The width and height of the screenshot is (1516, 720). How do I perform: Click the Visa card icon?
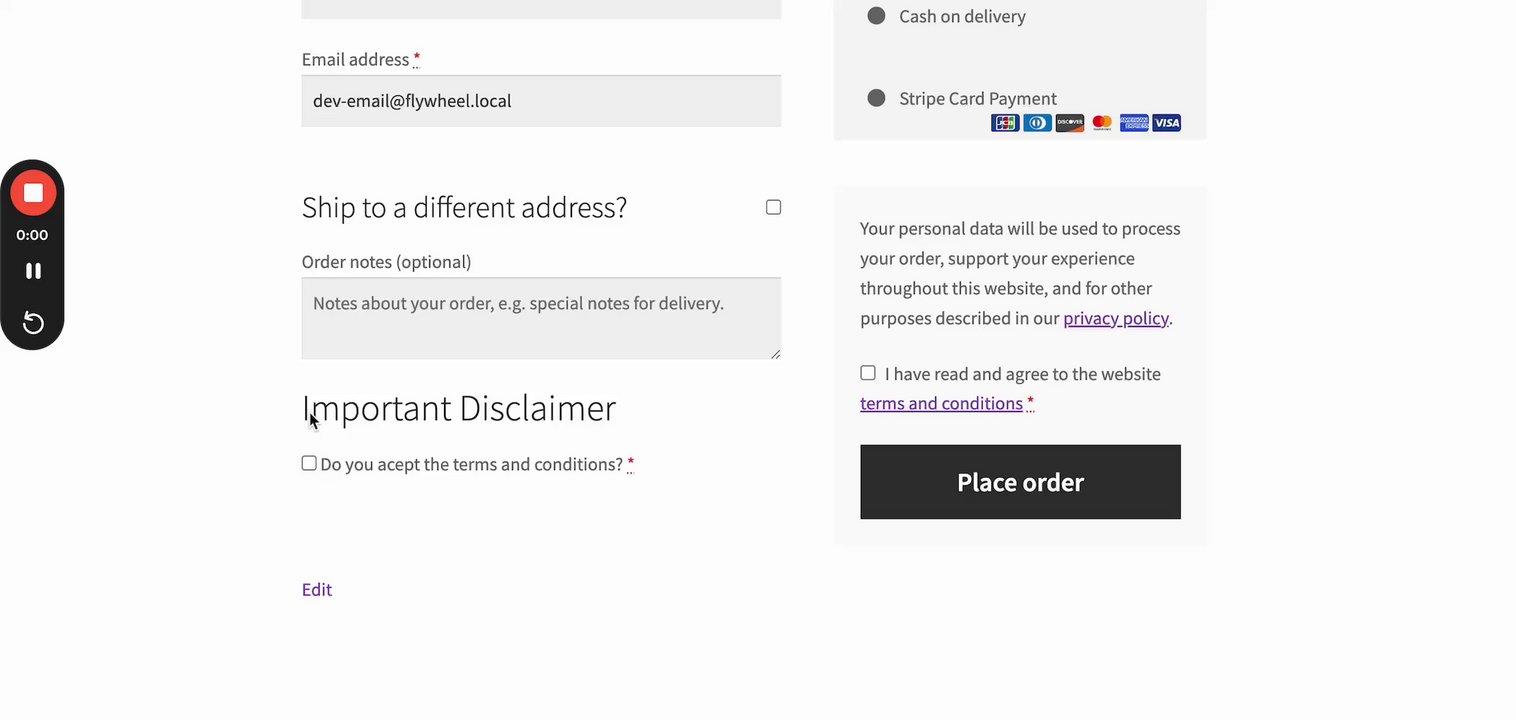click(x=1167, y=123)
